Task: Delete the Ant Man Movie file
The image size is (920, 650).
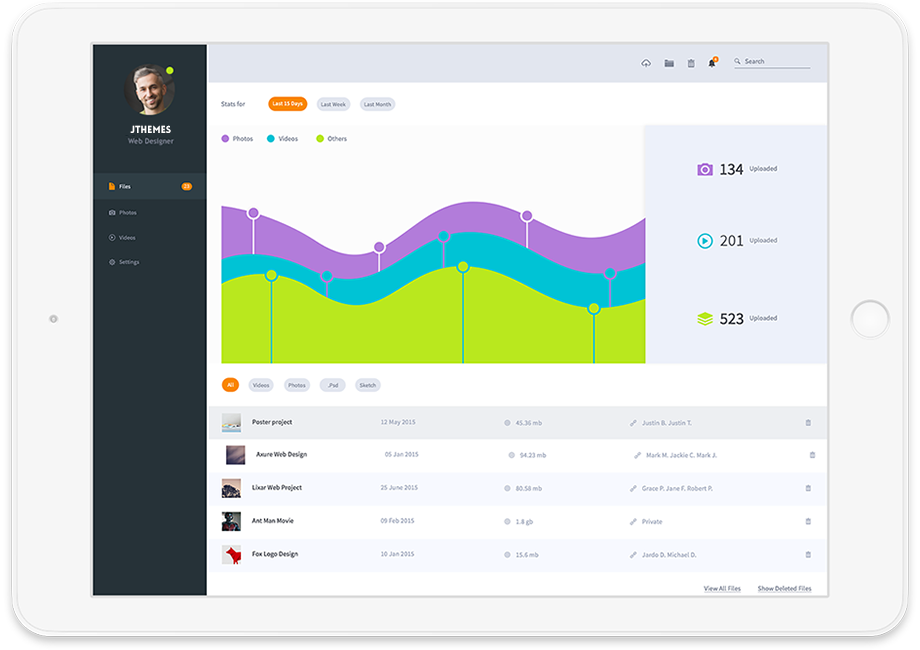Action: tap(808, 521)
